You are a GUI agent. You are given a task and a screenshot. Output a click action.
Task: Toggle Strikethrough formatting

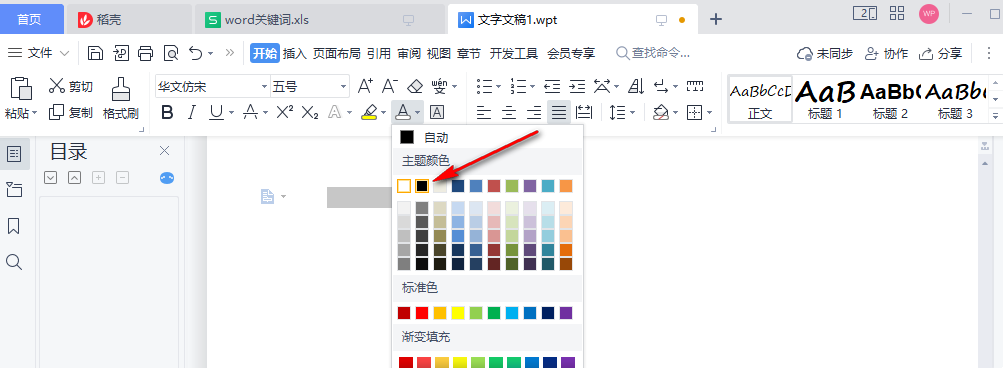pyautogui.click(x=251, y=113)
